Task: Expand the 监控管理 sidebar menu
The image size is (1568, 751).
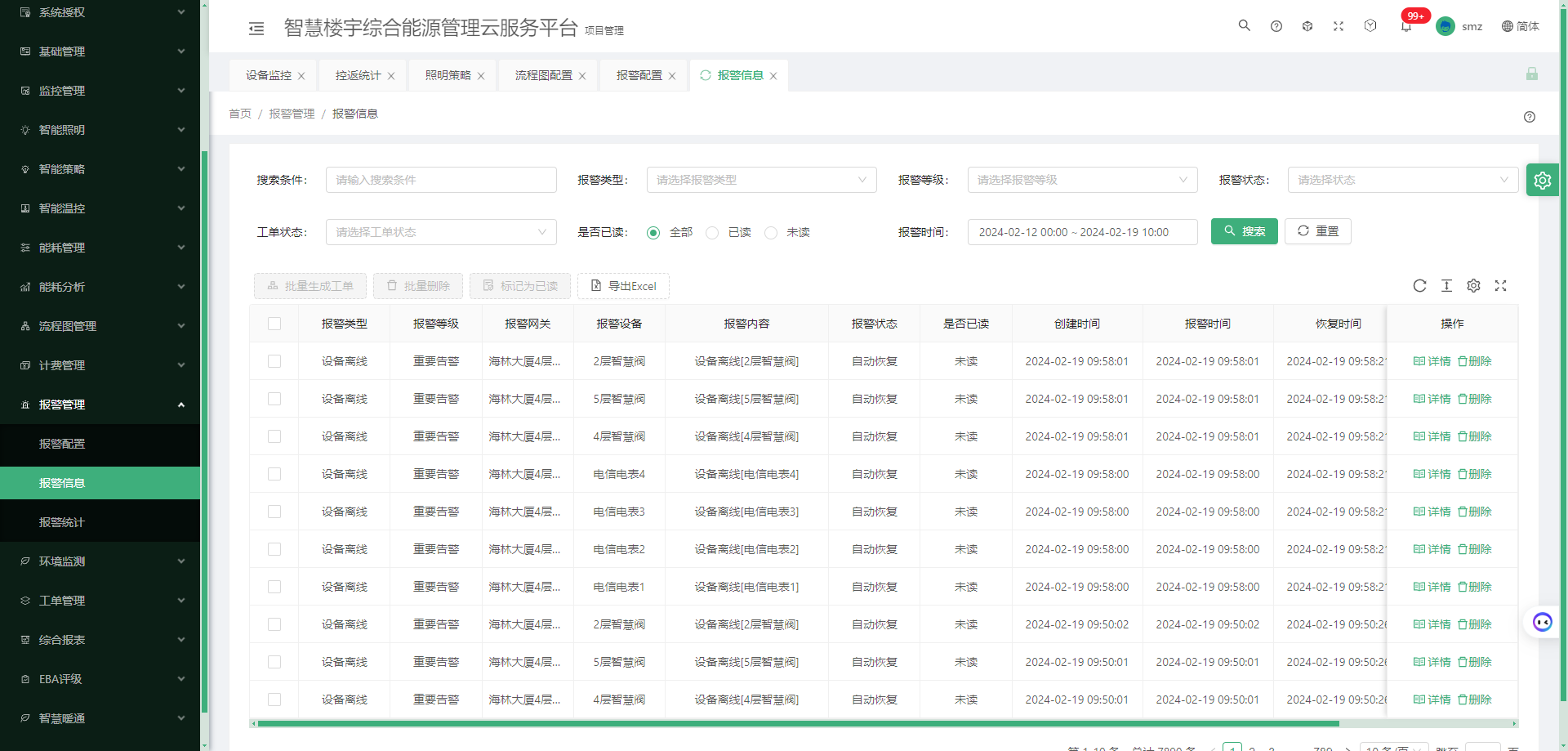Action: pyautogui.click(x=100, y=91)
